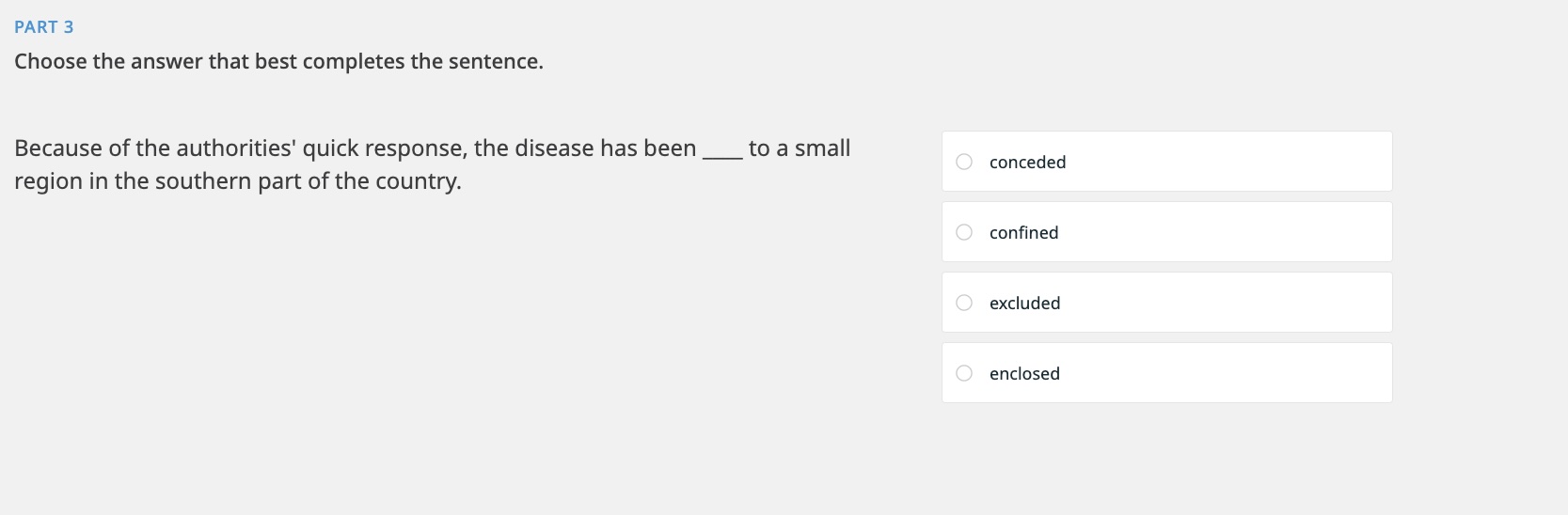Image resolution: width=1568 pixels, height=515 pixels.
Task: Click the word 'disease' in the question
Action: coord(553,148)
